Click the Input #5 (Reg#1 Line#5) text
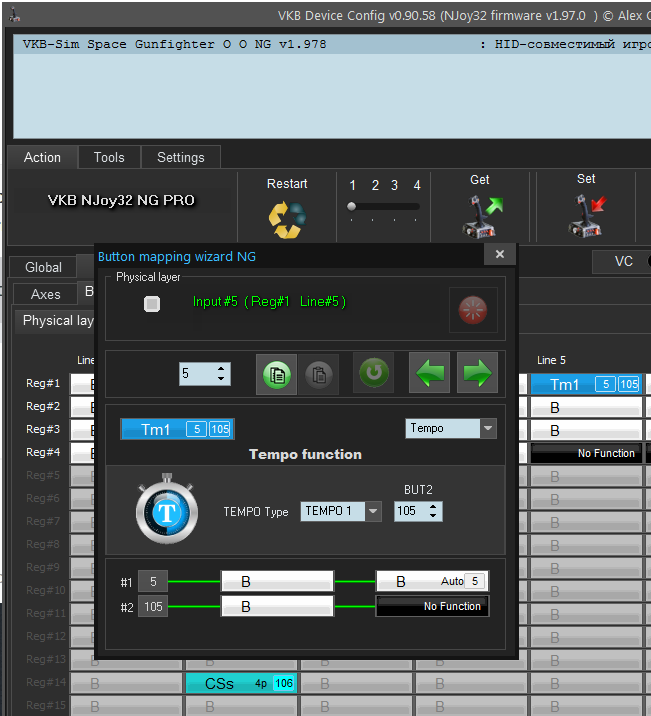 click(x=269, y=301)
